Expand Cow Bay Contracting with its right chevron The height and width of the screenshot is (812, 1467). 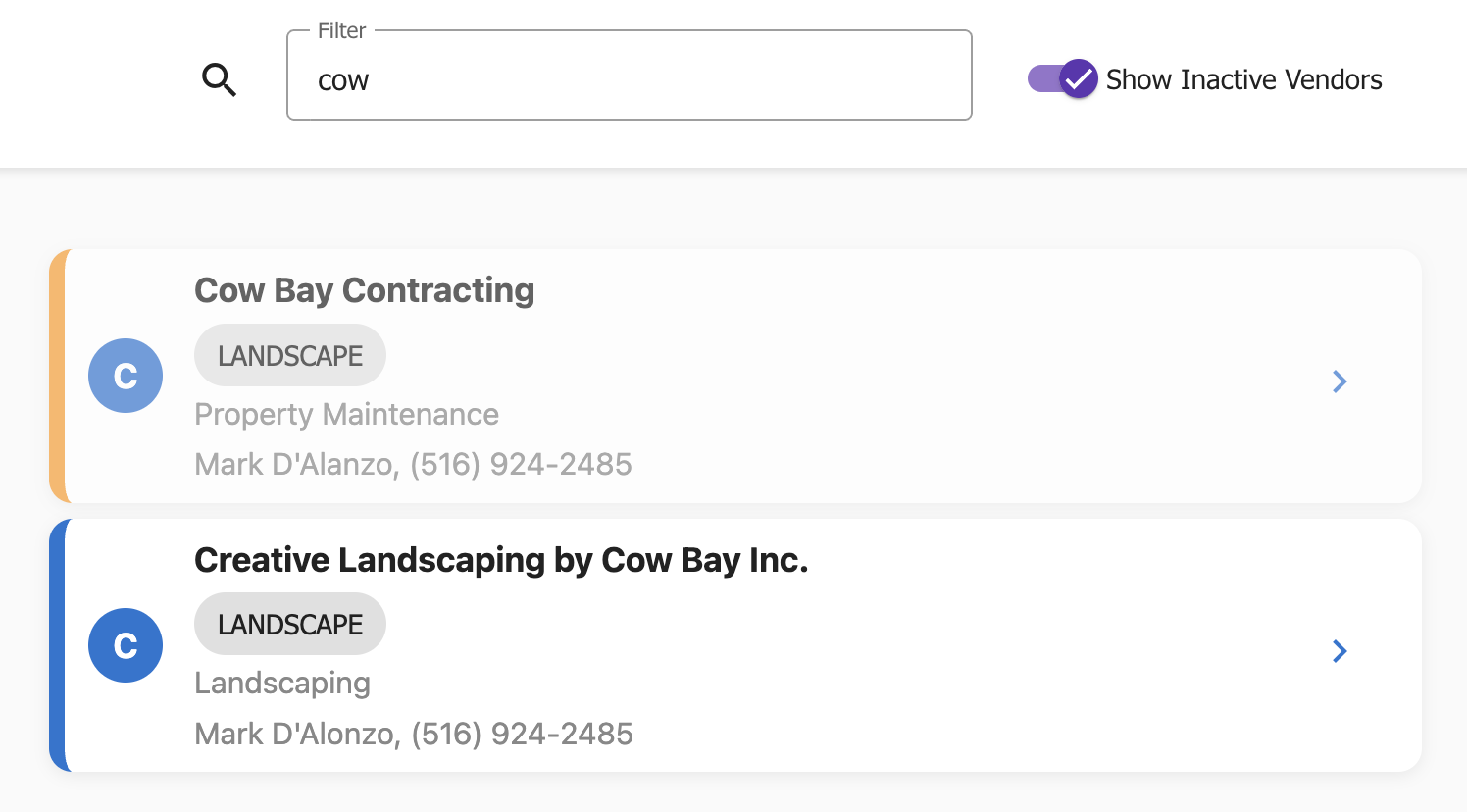pos(1340,381)
